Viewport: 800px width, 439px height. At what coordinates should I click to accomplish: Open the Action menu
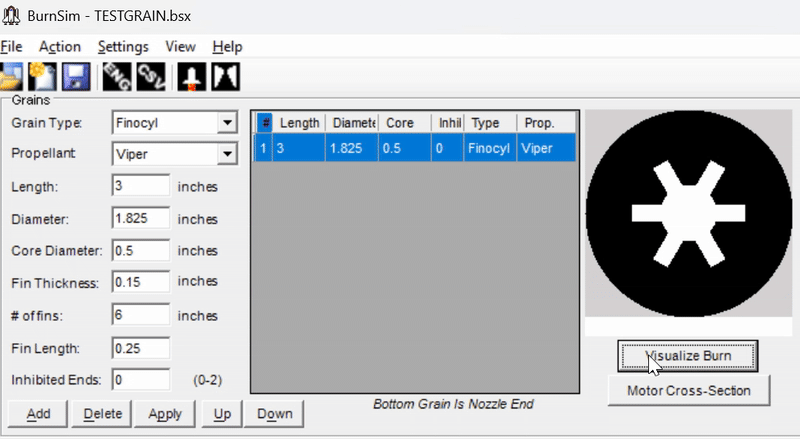(60, 47)
